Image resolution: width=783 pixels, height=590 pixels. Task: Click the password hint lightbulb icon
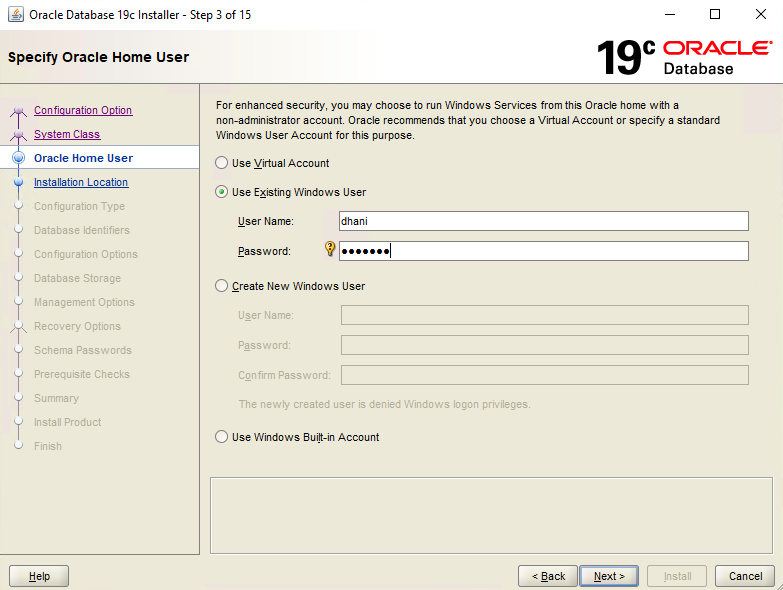point(330,248)
